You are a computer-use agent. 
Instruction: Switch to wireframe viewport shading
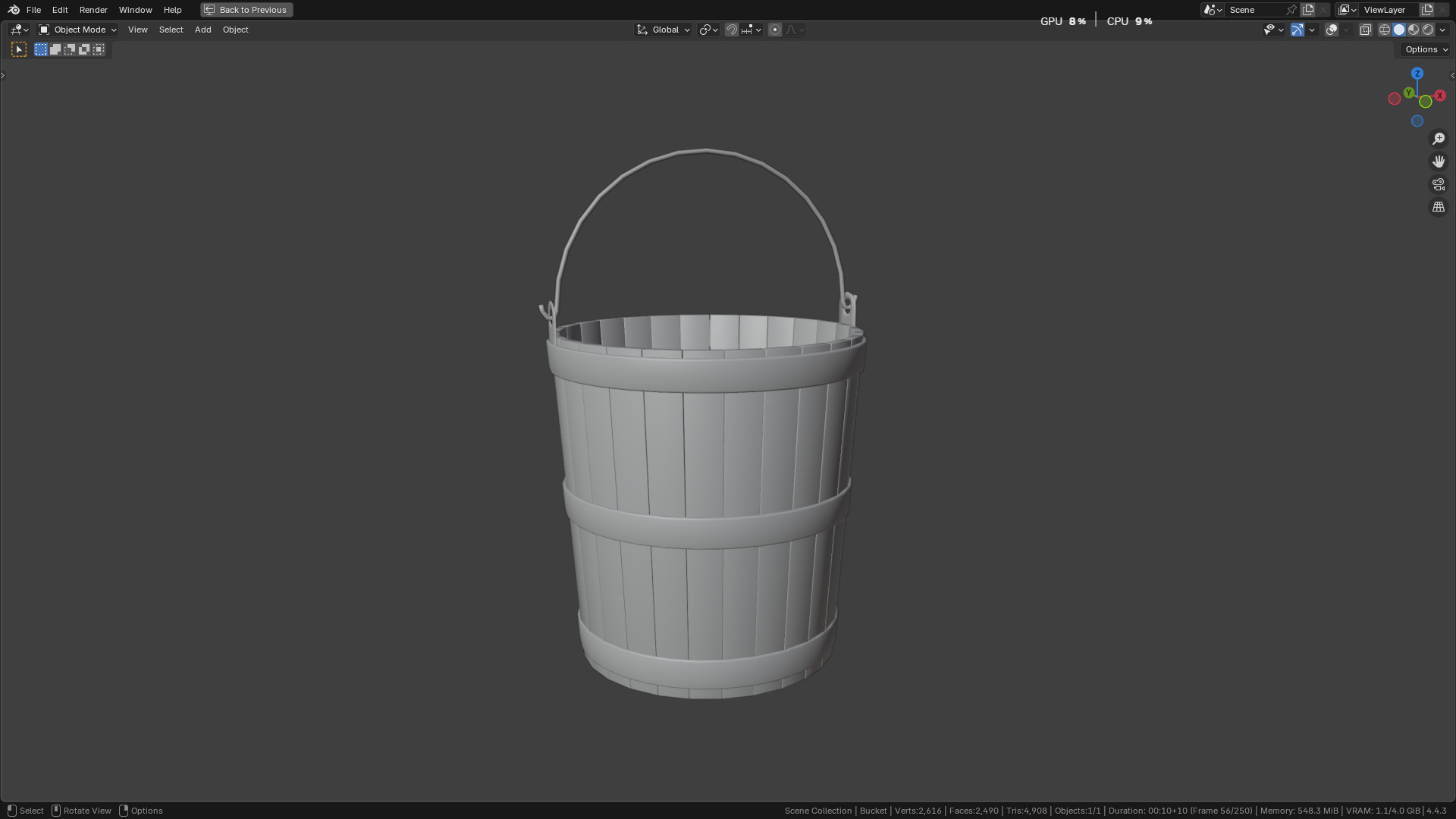point(1385,30)
